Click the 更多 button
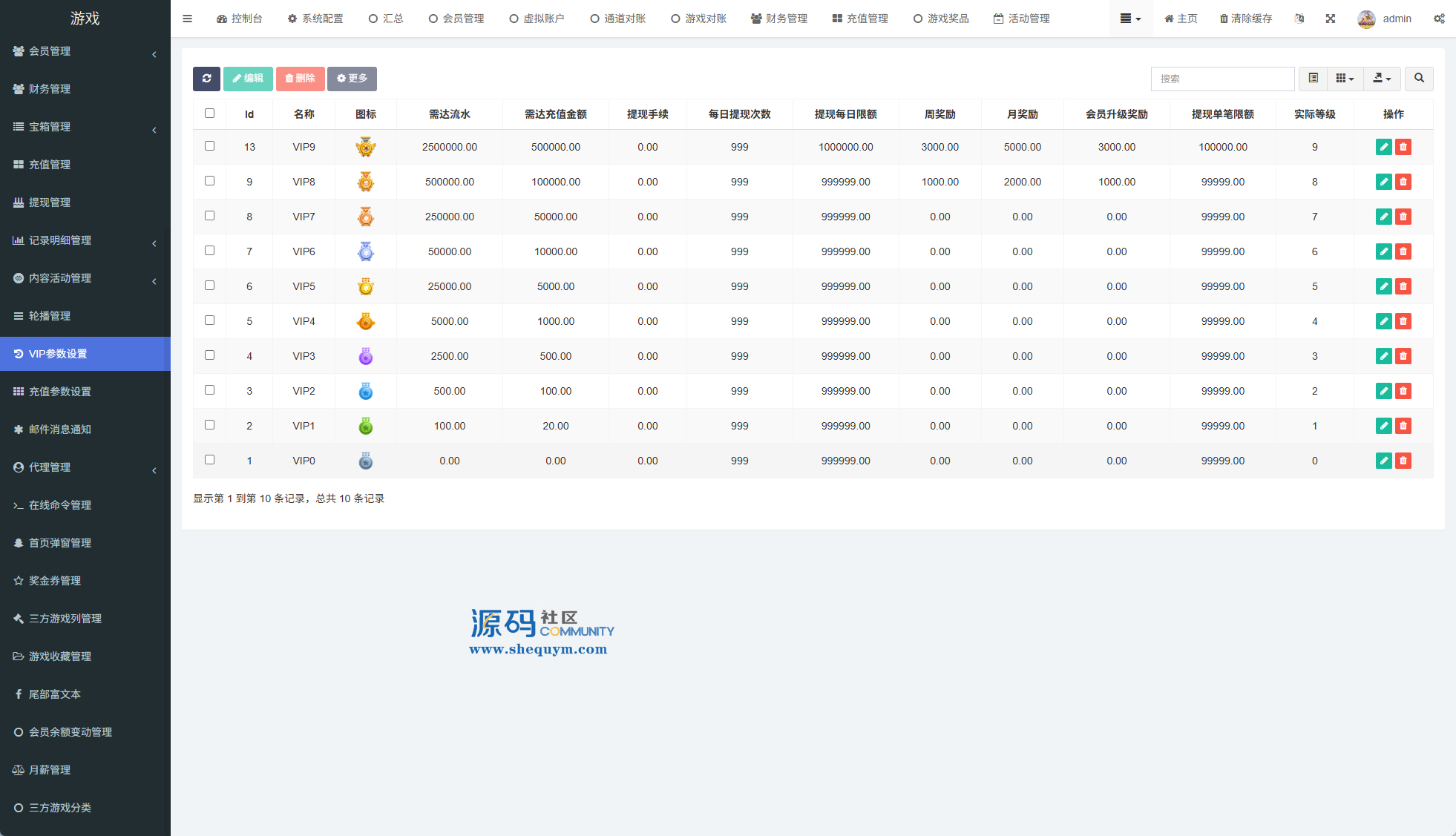Screen dimensions: 1456x836 click(352, 79)
